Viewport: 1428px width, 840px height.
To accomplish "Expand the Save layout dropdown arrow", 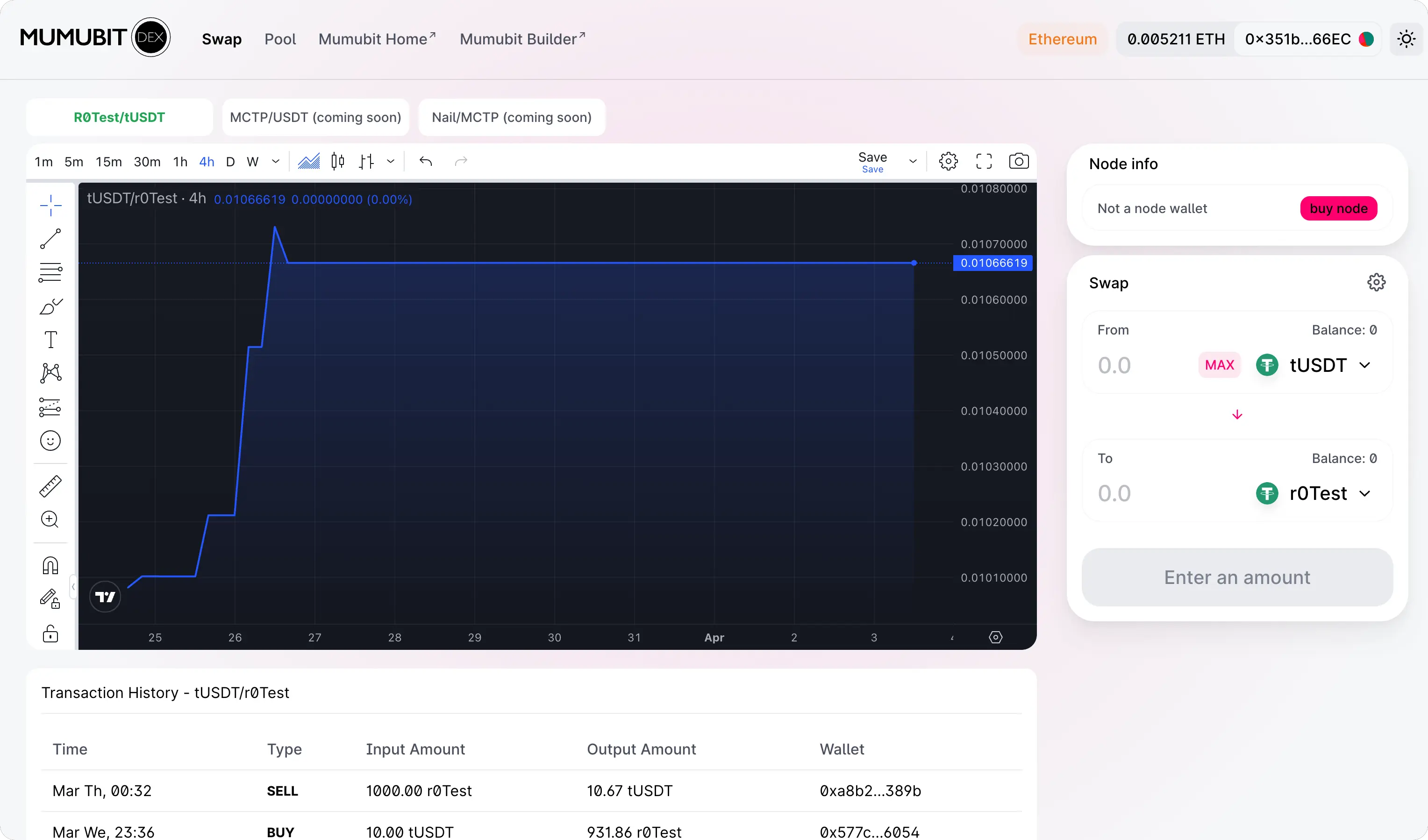I will tap(912, 162).
